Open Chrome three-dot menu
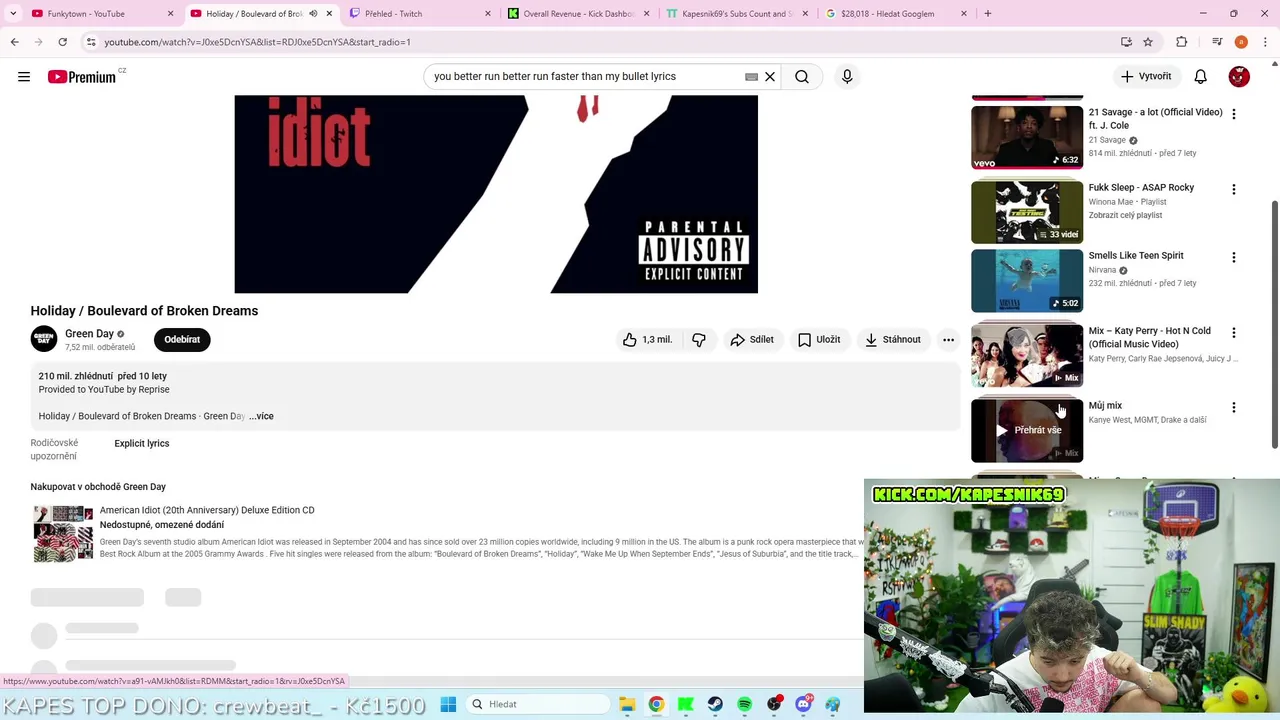Viewport: 1280px width, 720px height. (x=1263, y=42)
